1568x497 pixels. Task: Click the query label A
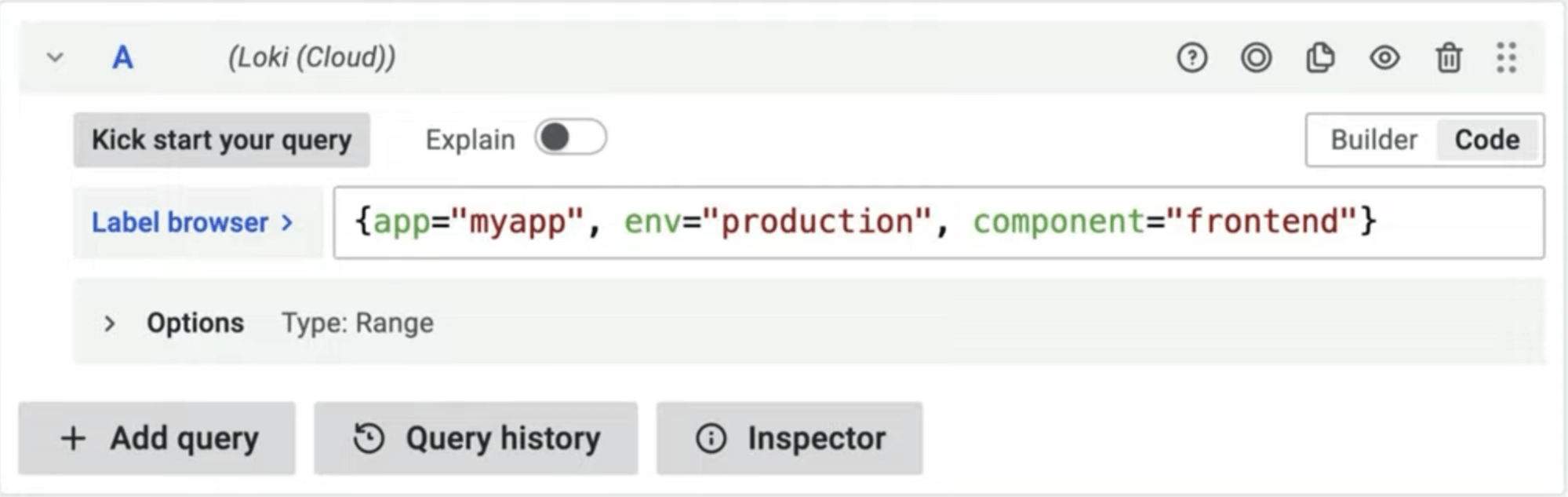[x=122, y=57]
